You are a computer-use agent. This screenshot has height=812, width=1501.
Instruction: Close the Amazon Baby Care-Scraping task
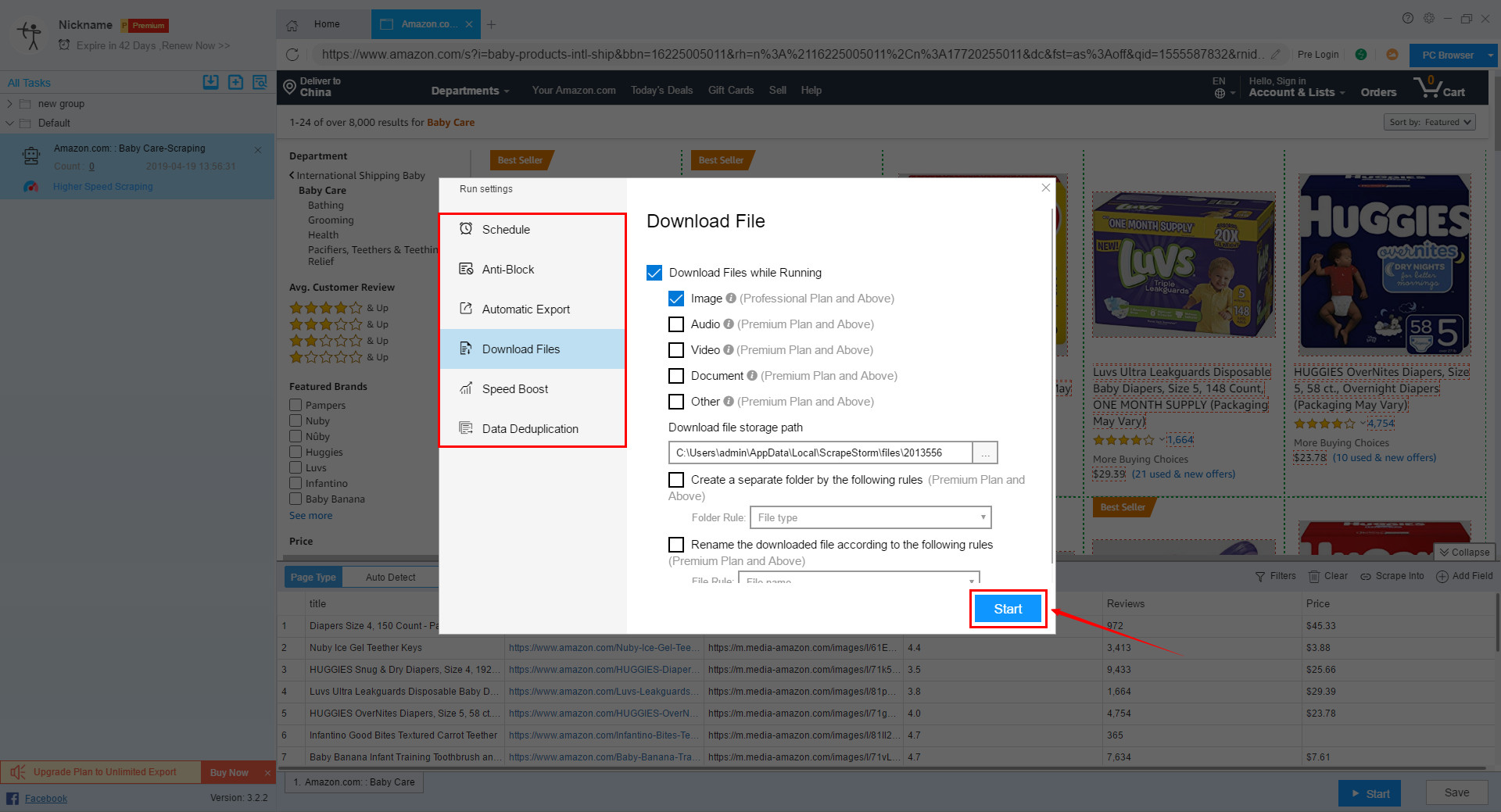pos(258,149)
